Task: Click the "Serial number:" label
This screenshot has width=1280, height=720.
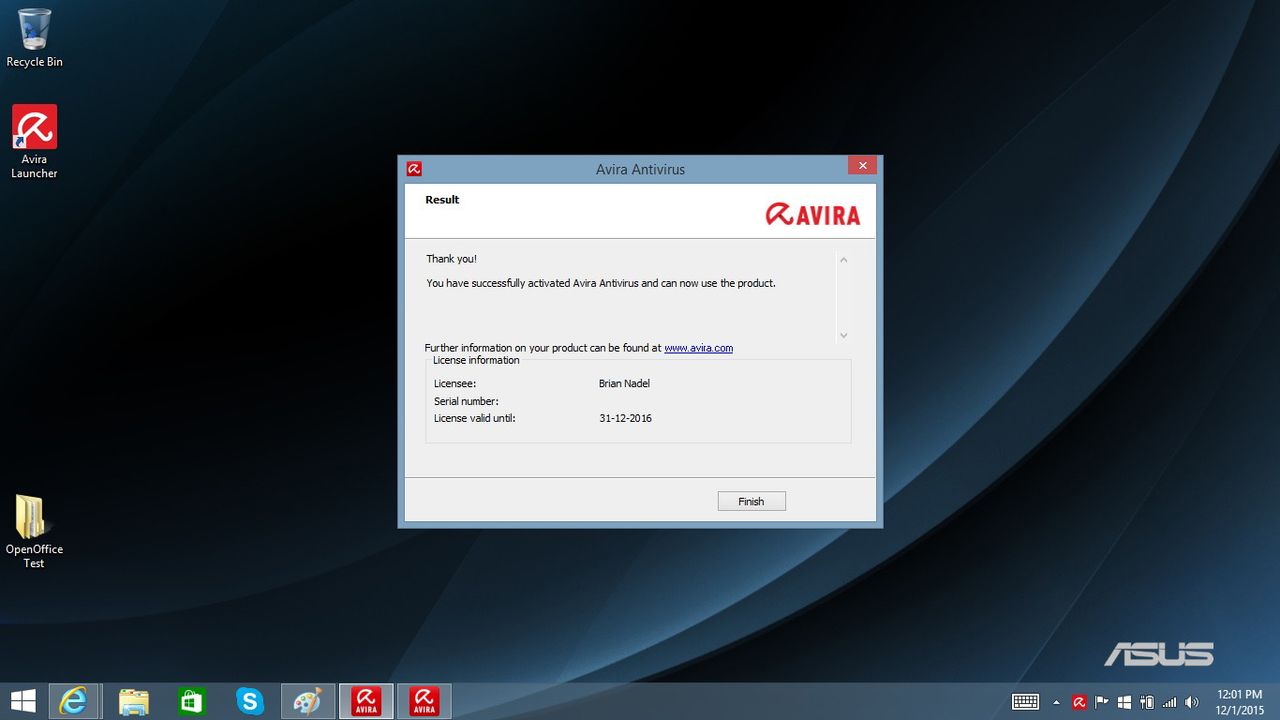Action: (466, 401)
